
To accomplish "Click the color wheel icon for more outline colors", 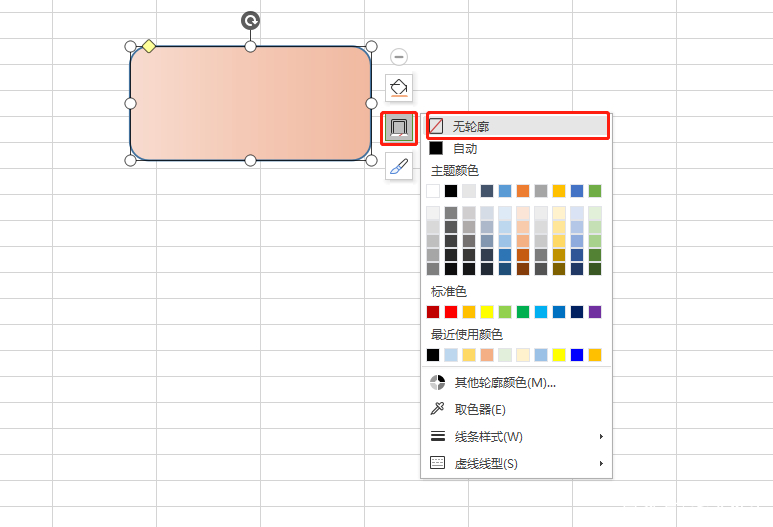I will (437, 383).
